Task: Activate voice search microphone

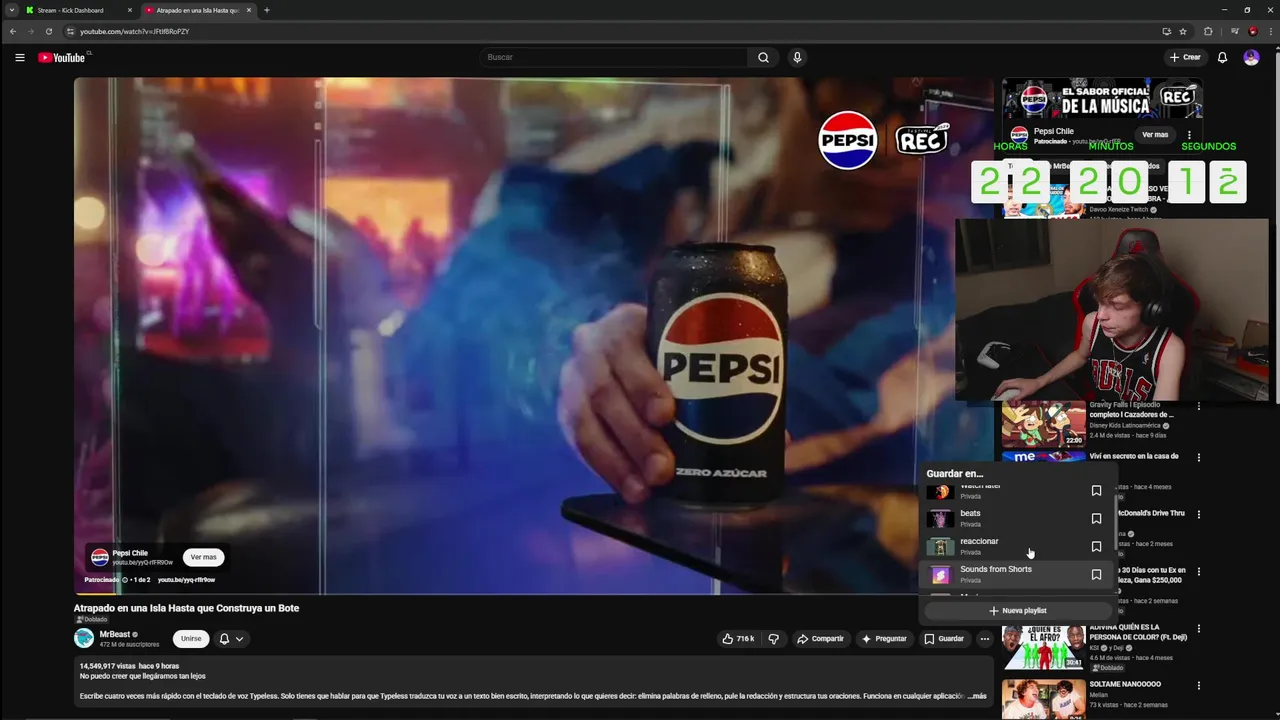Action: (797, 57)
